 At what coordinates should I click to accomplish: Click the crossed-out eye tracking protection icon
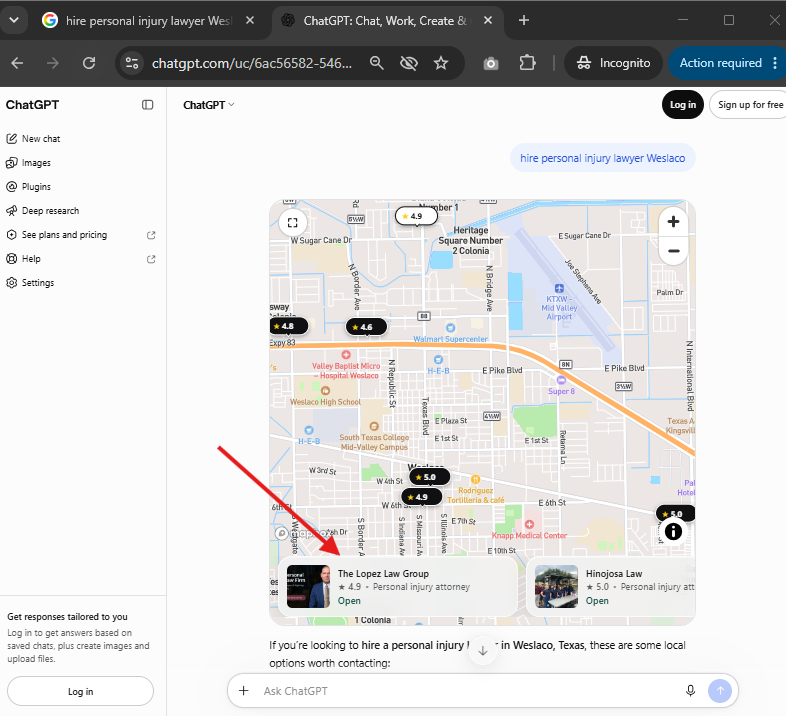(x=409, y=63)
